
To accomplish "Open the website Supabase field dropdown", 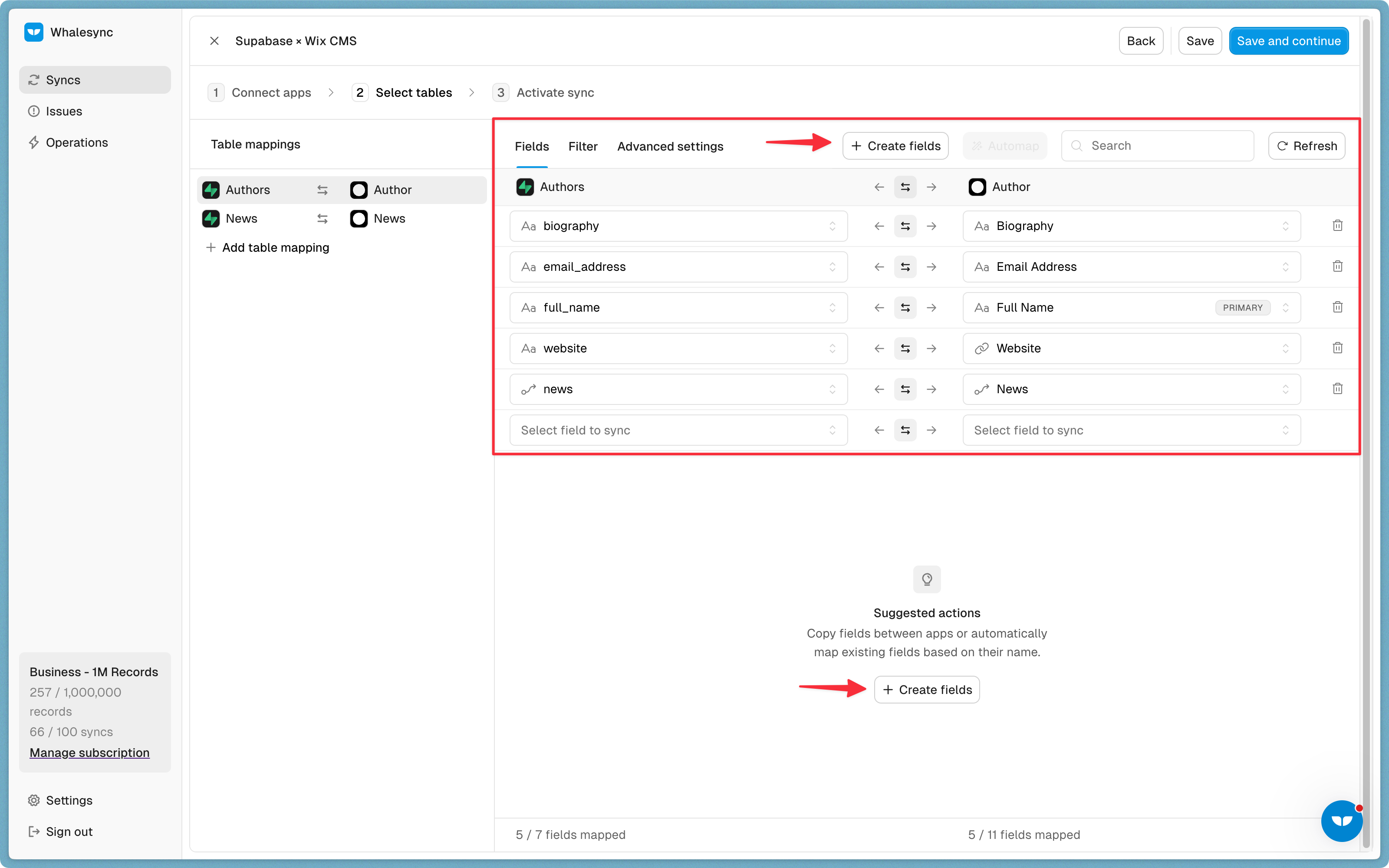I will [x=678, y=349].
